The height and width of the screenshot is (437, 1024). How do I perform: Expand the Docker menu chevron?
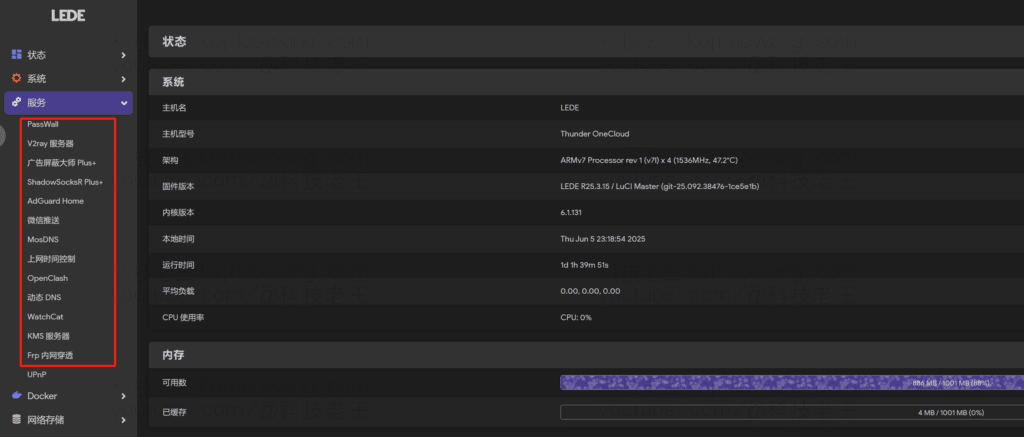point(123,396)
